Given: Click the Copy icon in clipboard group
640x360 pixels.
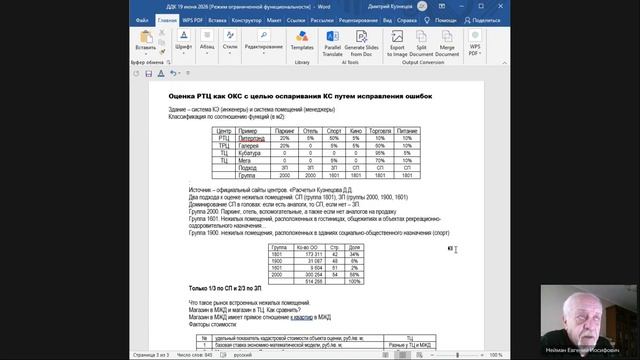Looking at the screenshot, I should [162, 42].
